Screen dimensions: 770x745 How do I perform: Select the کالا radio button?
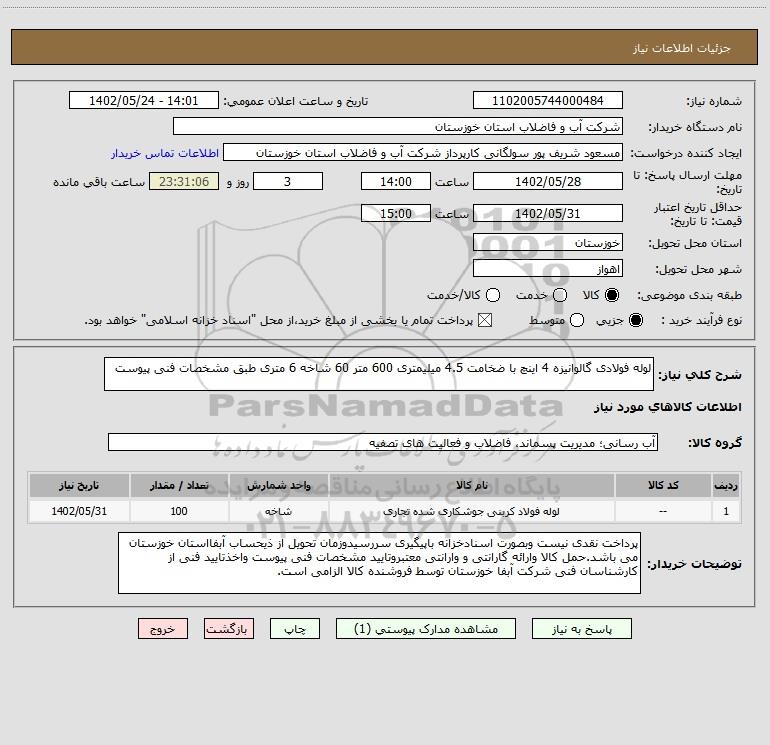[x=612, y=295]
